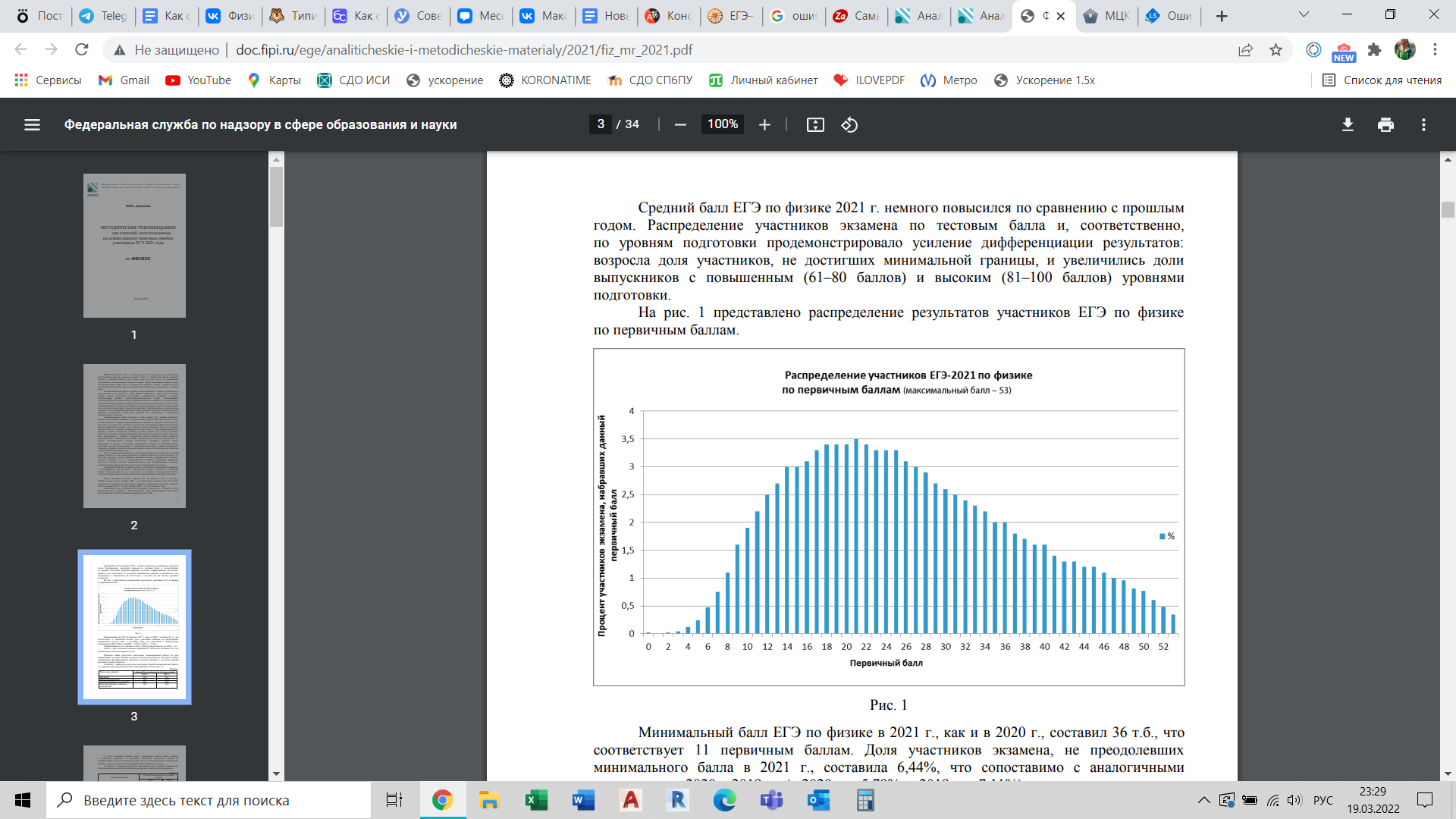Open browser extensions puzzle icon

(x=1374, y=50)
